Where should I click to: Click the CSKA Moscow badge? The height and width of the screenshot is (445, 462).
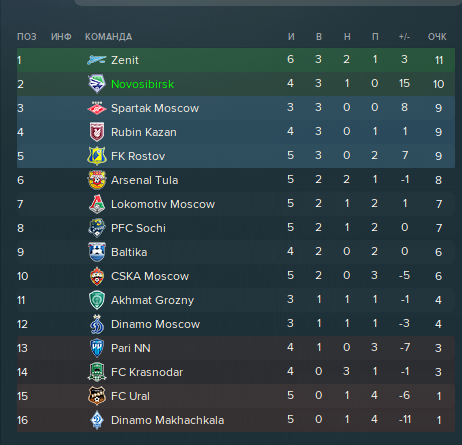97,276
